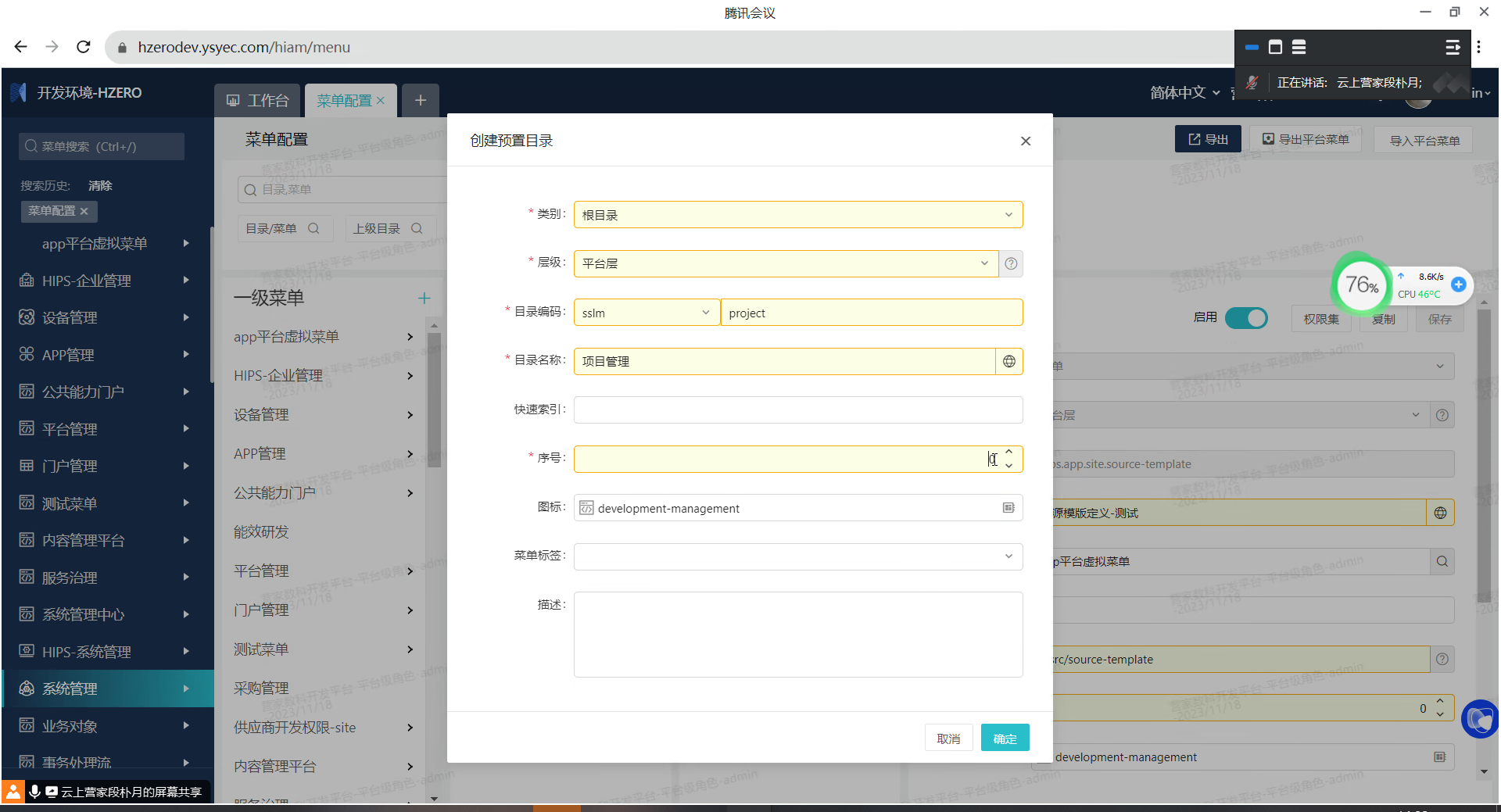Screen dimensions: 1501x812
Task: Click the 取消 button
Action: click(948, 738)
